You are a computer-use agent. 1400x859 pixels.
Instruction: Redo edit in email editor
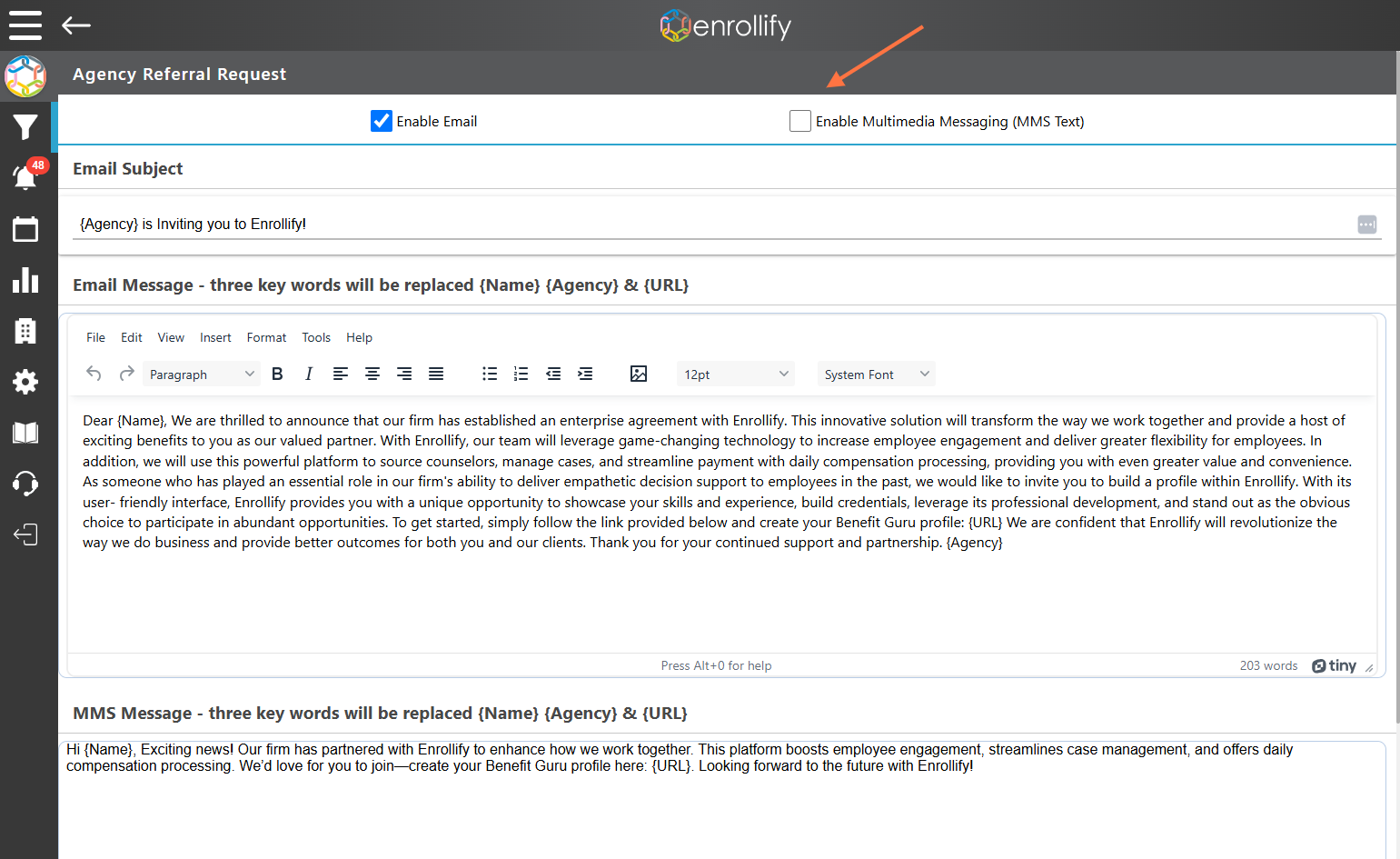(x=127, y=374)
